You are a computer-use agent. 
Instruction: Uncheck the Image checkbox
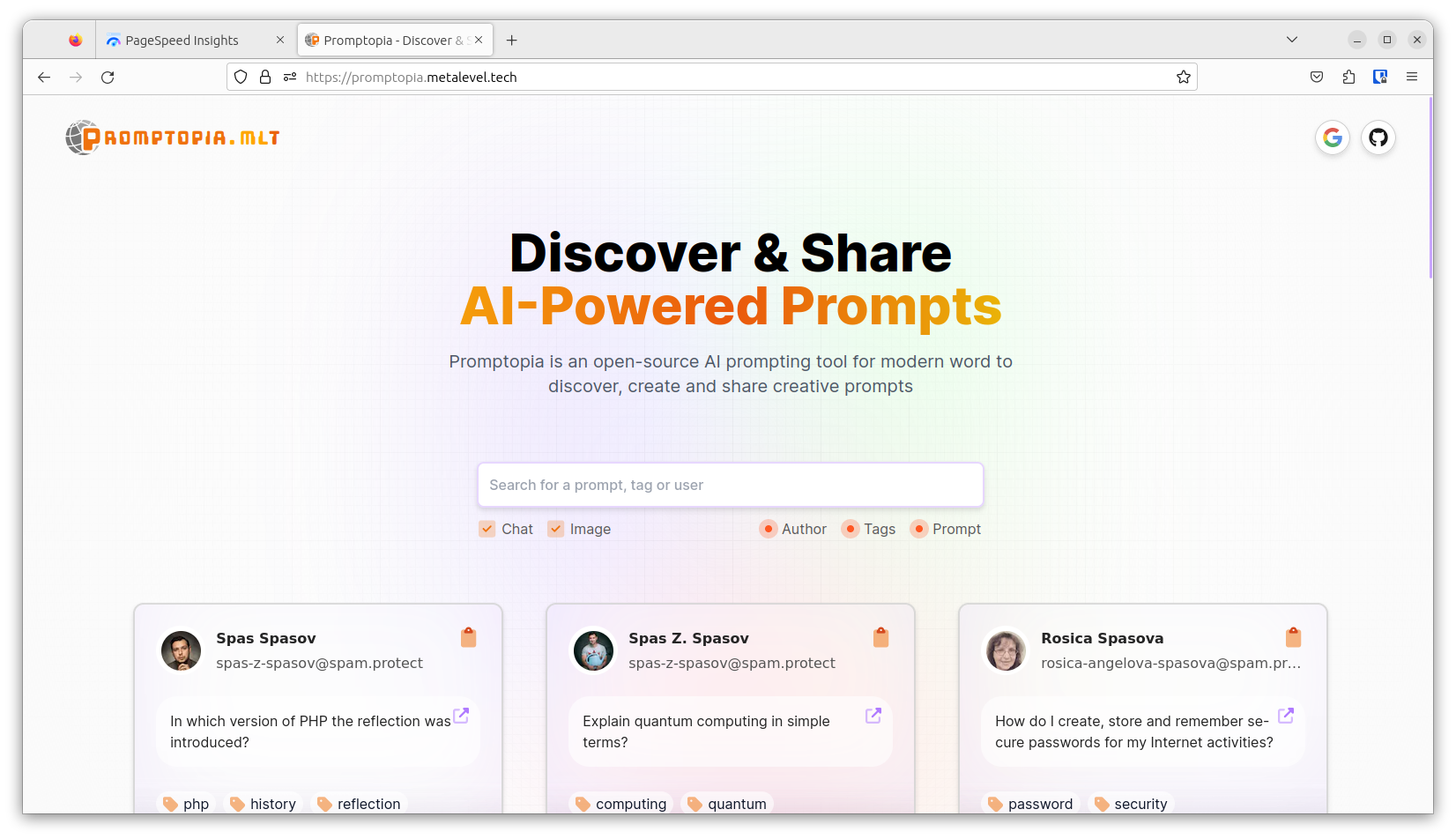click(x=556, y=529)
